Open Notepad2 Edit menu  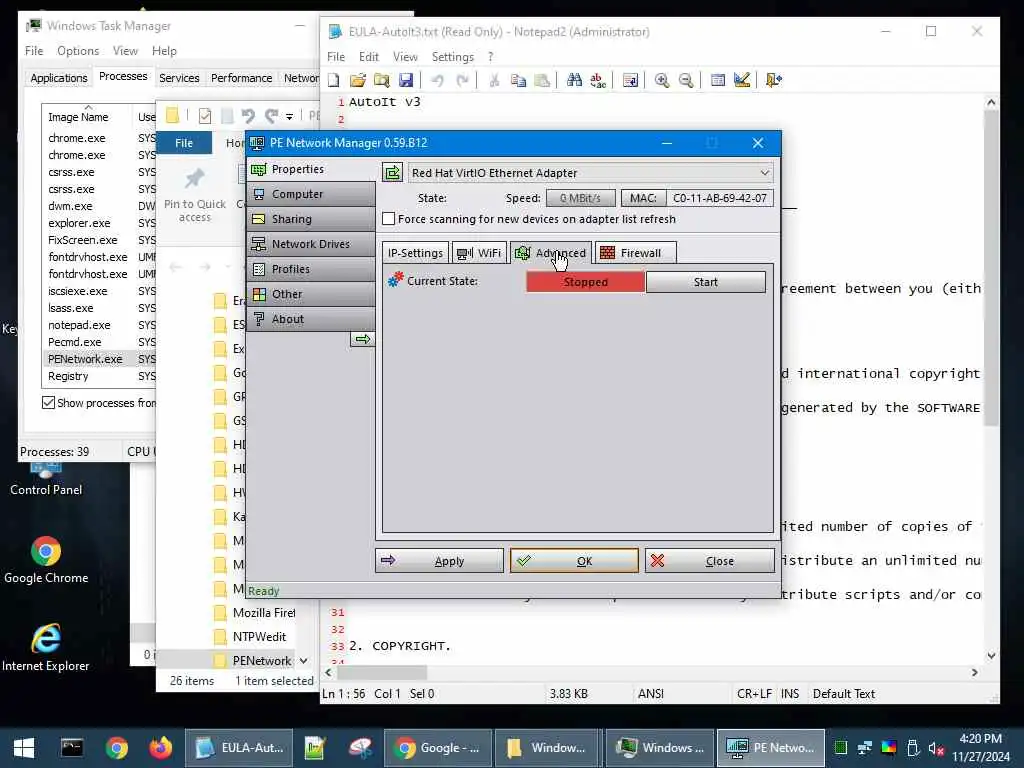coord(369,57)
